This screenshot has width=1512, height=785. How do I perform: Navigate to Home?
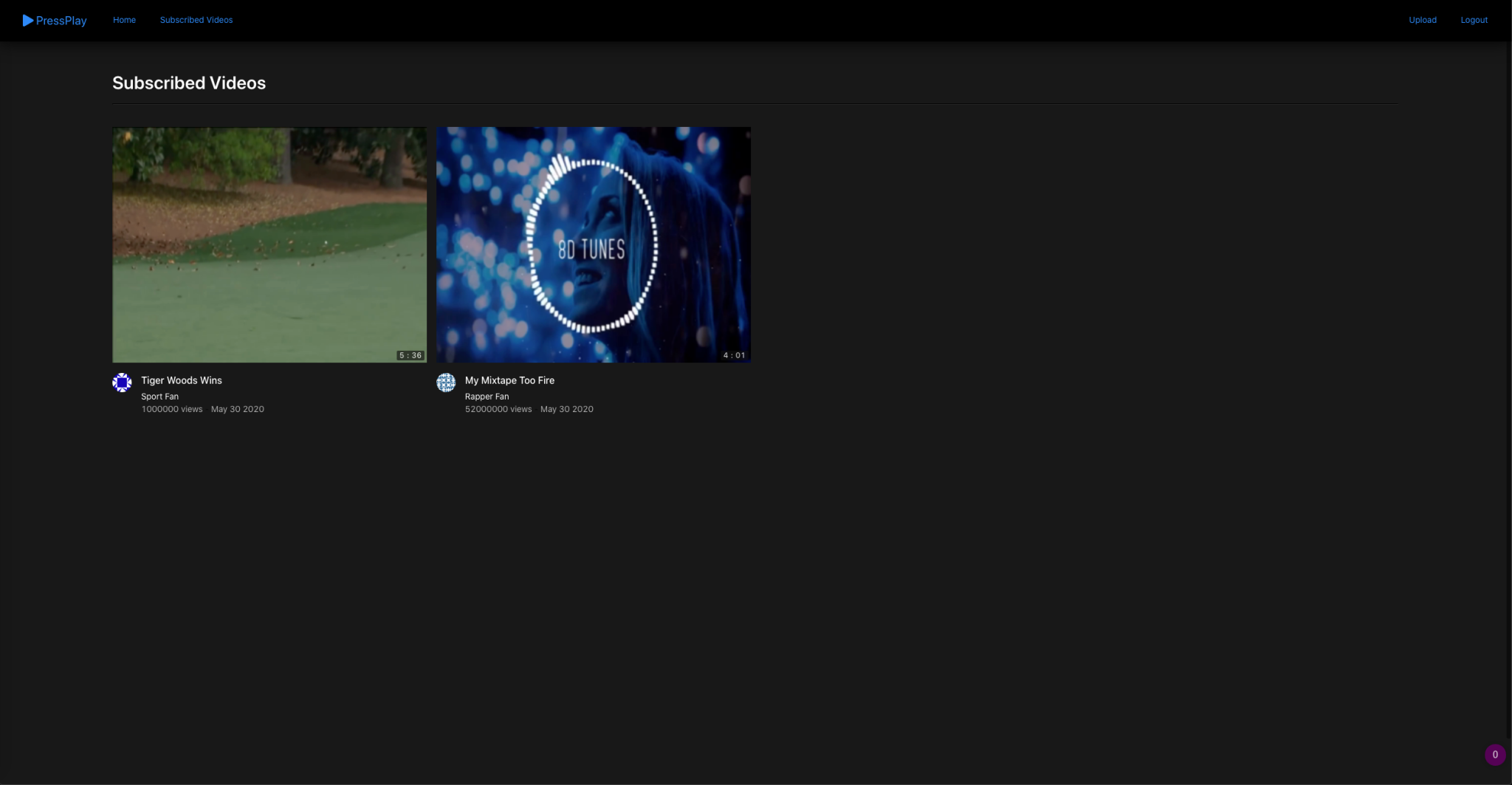pos(123,20)
